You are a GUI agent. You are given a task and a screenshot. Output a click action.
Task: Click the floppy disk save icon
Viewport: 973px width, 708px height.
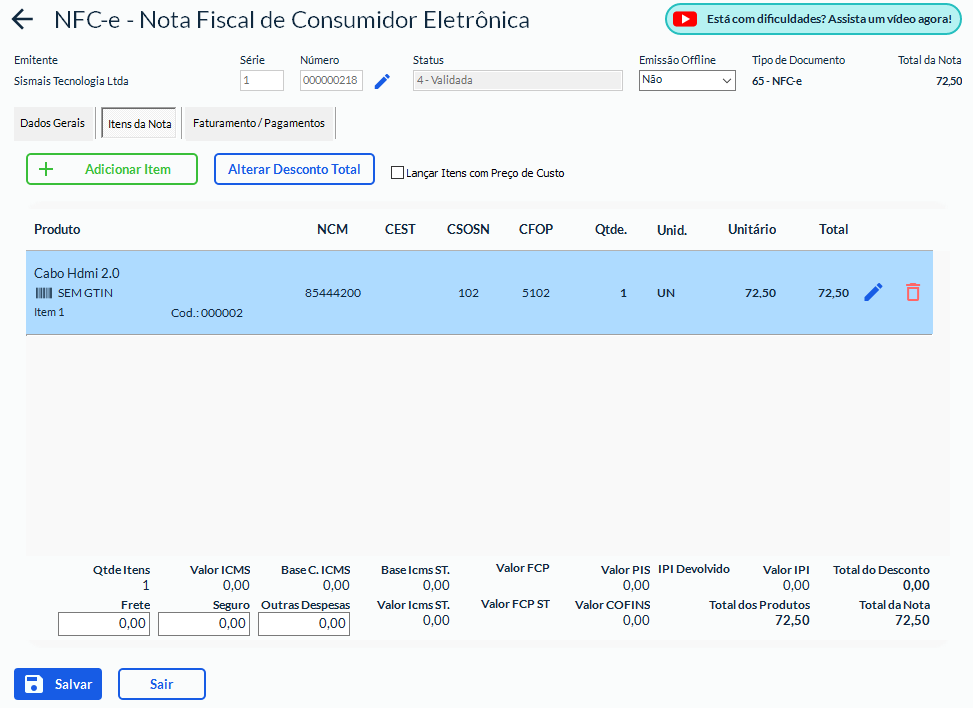[x=34, y=684]
